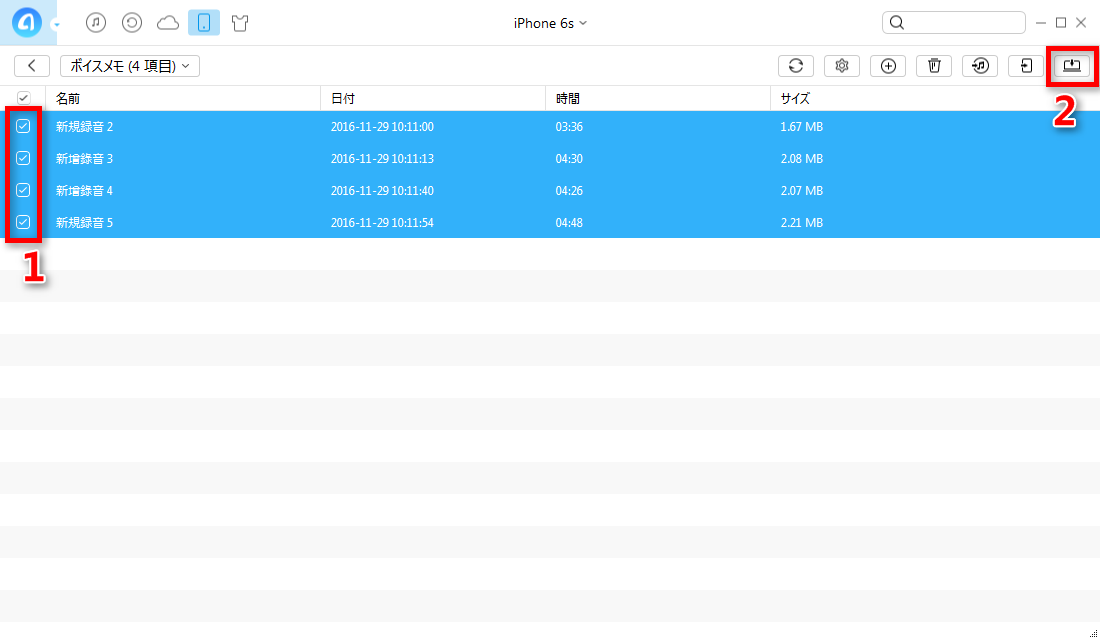Click the AnyTrans logo icon
The width and height of the screenshot is (1100, 640).
pyautogui.click(x=27, y=22)
